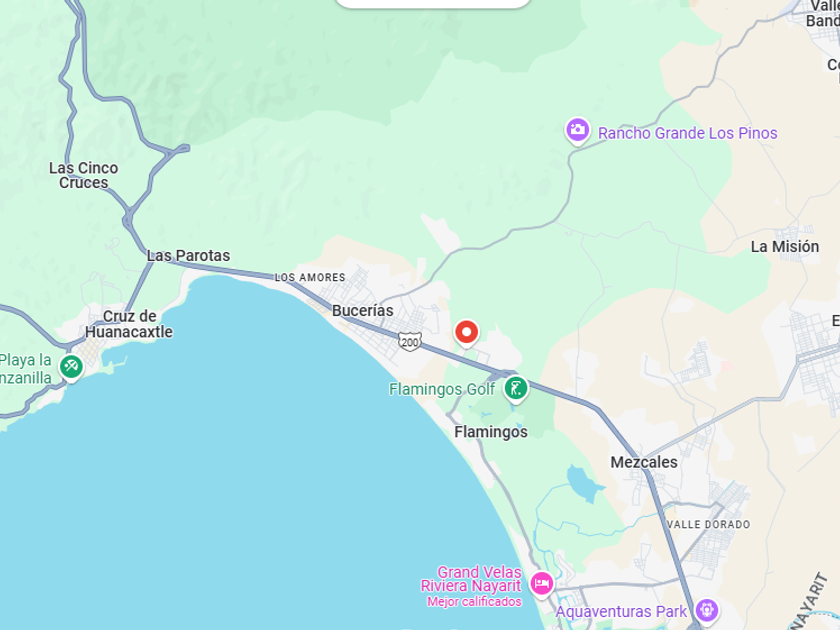Select the Cruz de Huanacaxtle label
This screenshot has width=840, height=630.
click(x=129, y=324)
